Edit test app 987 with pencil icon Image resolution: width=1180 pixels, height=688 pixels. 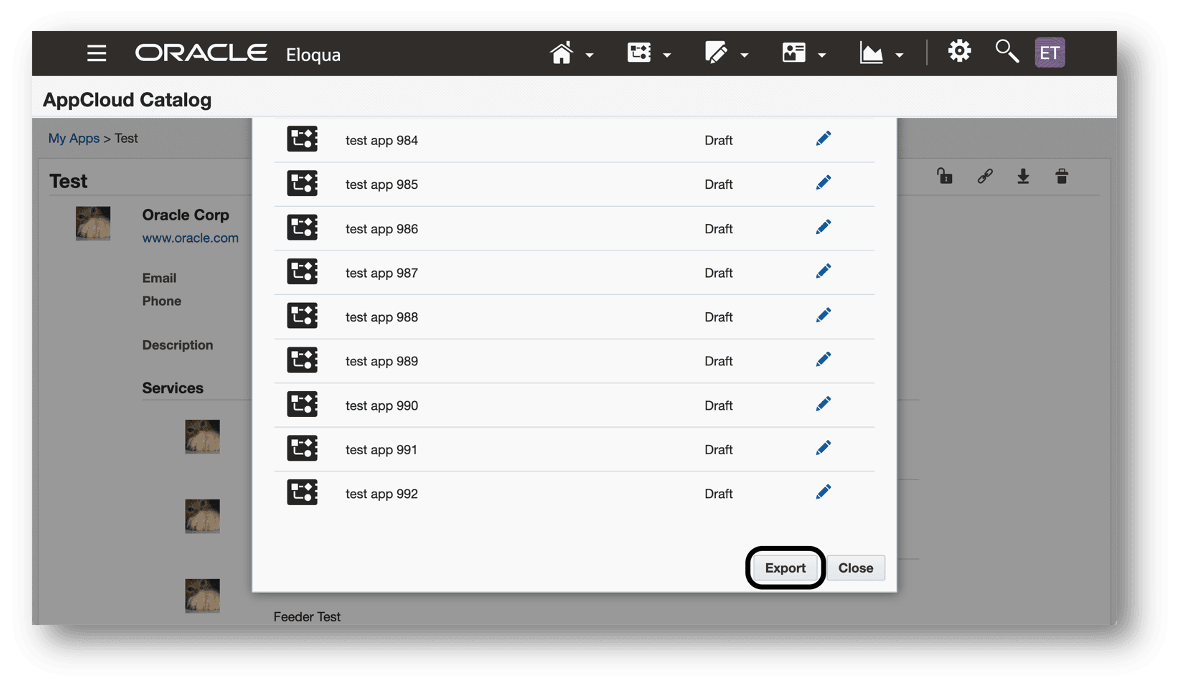click(x=823, y=272)
